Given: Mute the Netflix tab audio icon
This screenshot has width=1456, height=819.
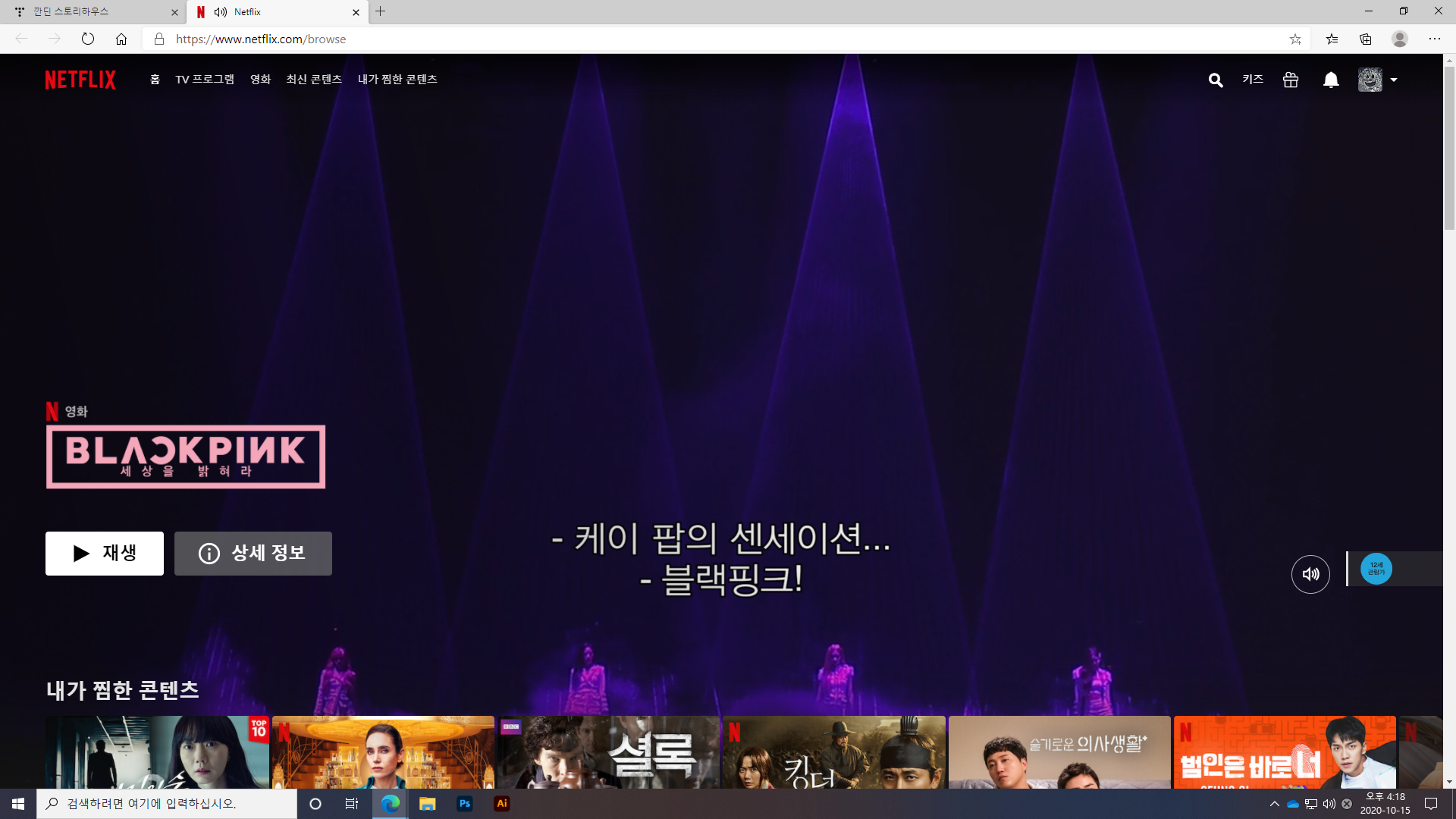Looking at the screenshot, I should pyautogui.click(x=221, y=12).
